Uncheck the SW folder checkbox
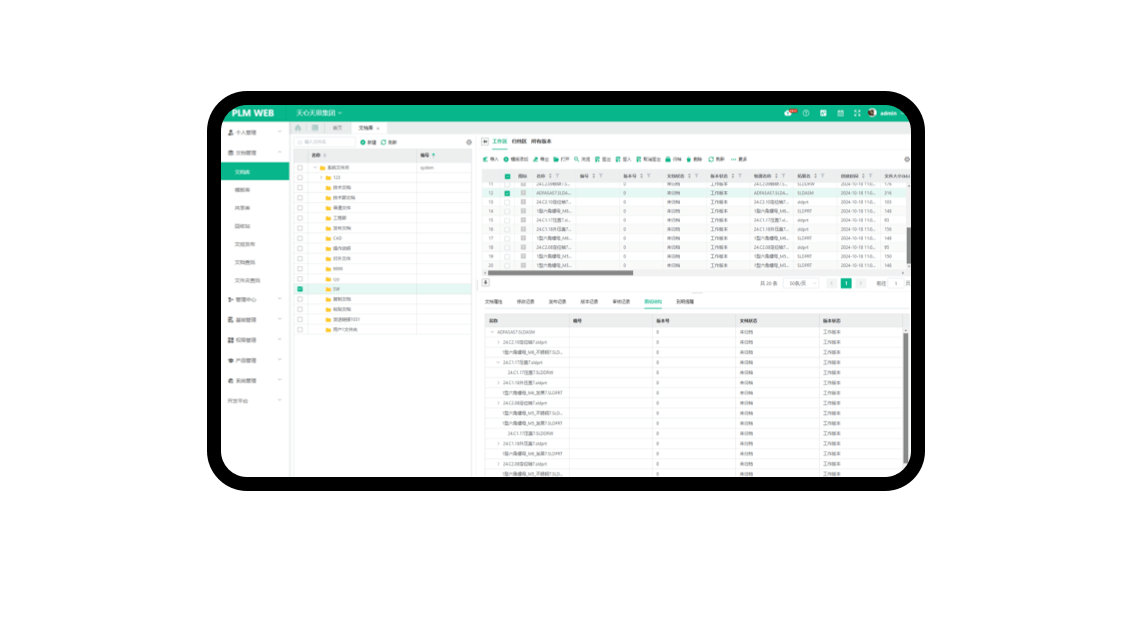 (300, 289)
